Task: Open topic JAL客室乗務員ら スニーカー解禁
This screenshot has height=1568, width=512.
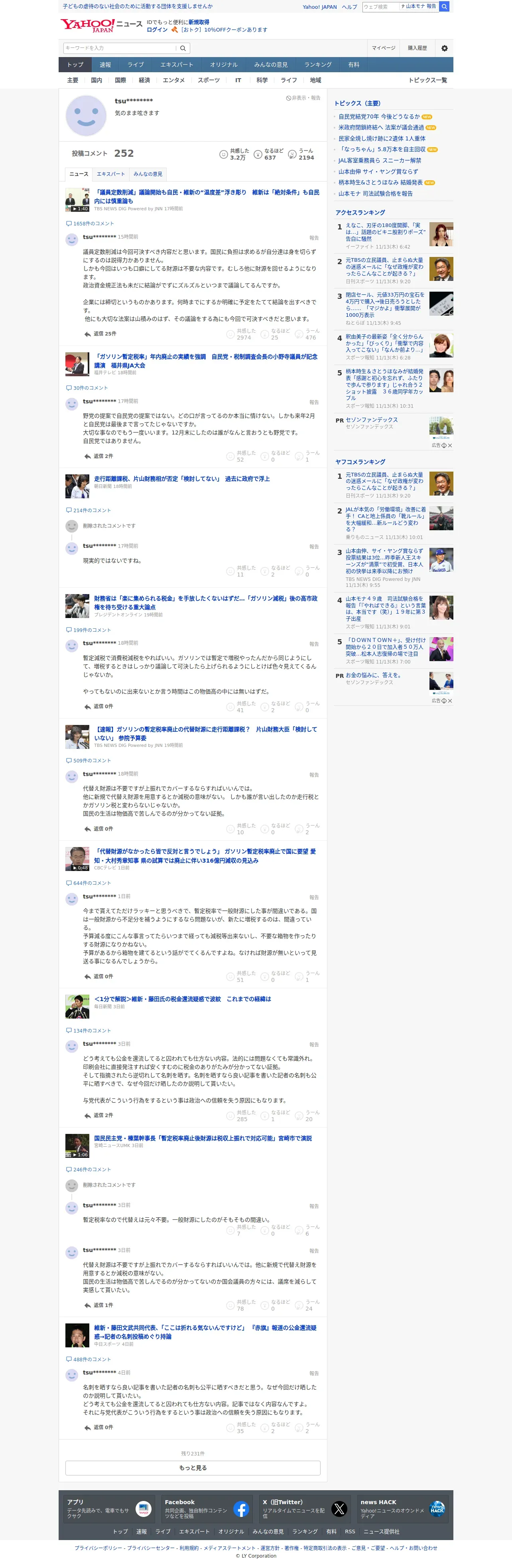Action: coord(380,161)
